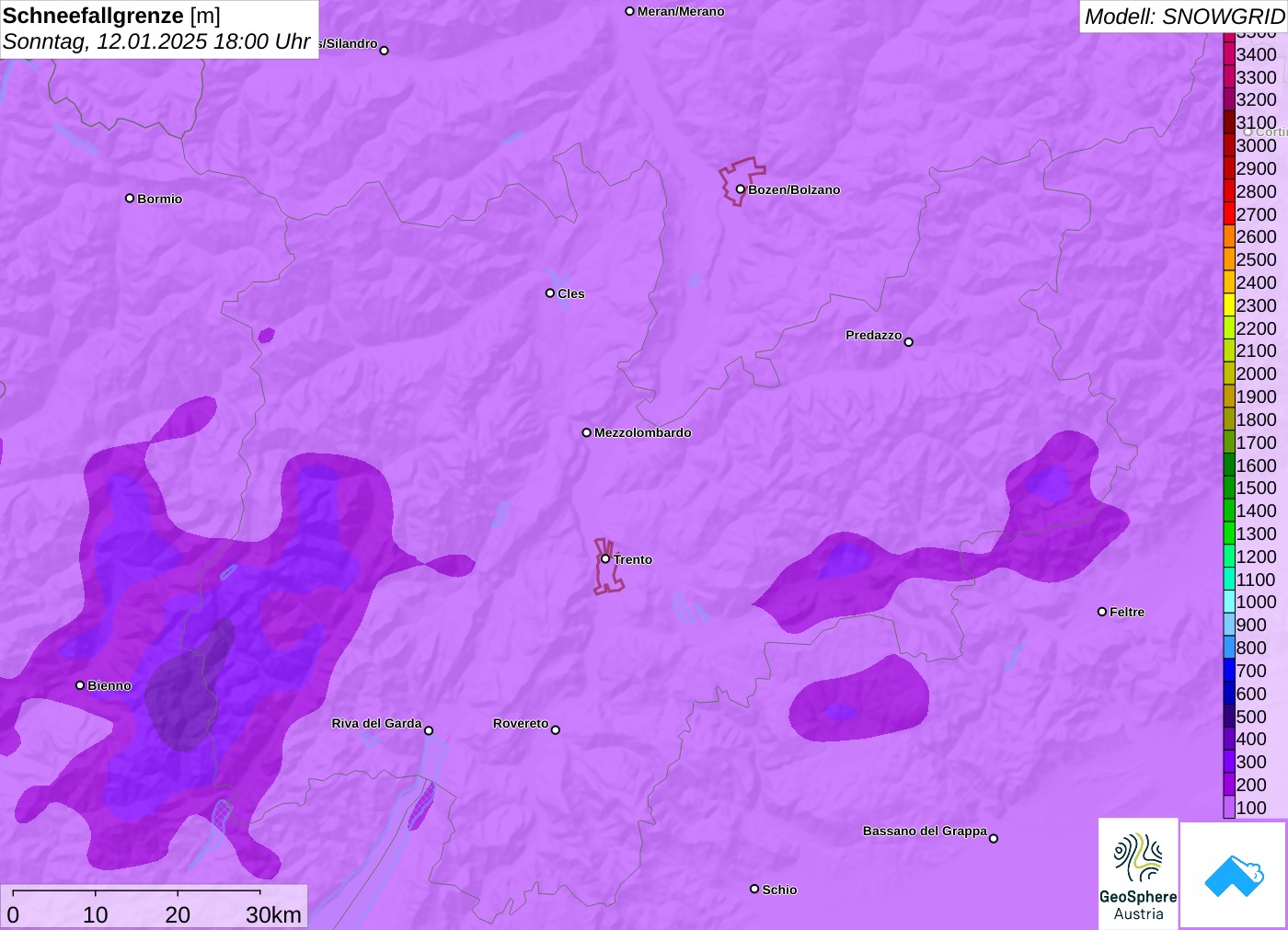Click the Schio city marker dot

pos(754,890)
